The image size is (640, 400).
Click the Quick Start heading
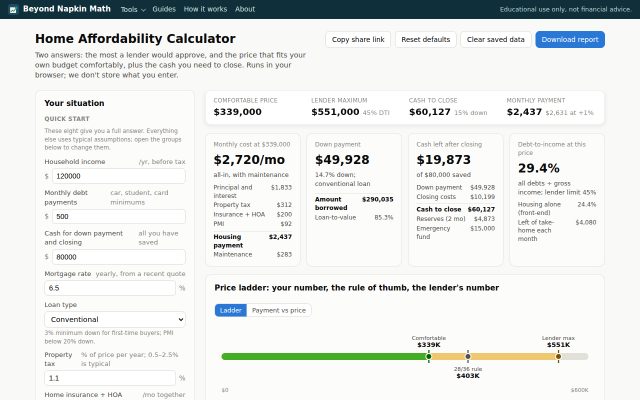point(67,119)
